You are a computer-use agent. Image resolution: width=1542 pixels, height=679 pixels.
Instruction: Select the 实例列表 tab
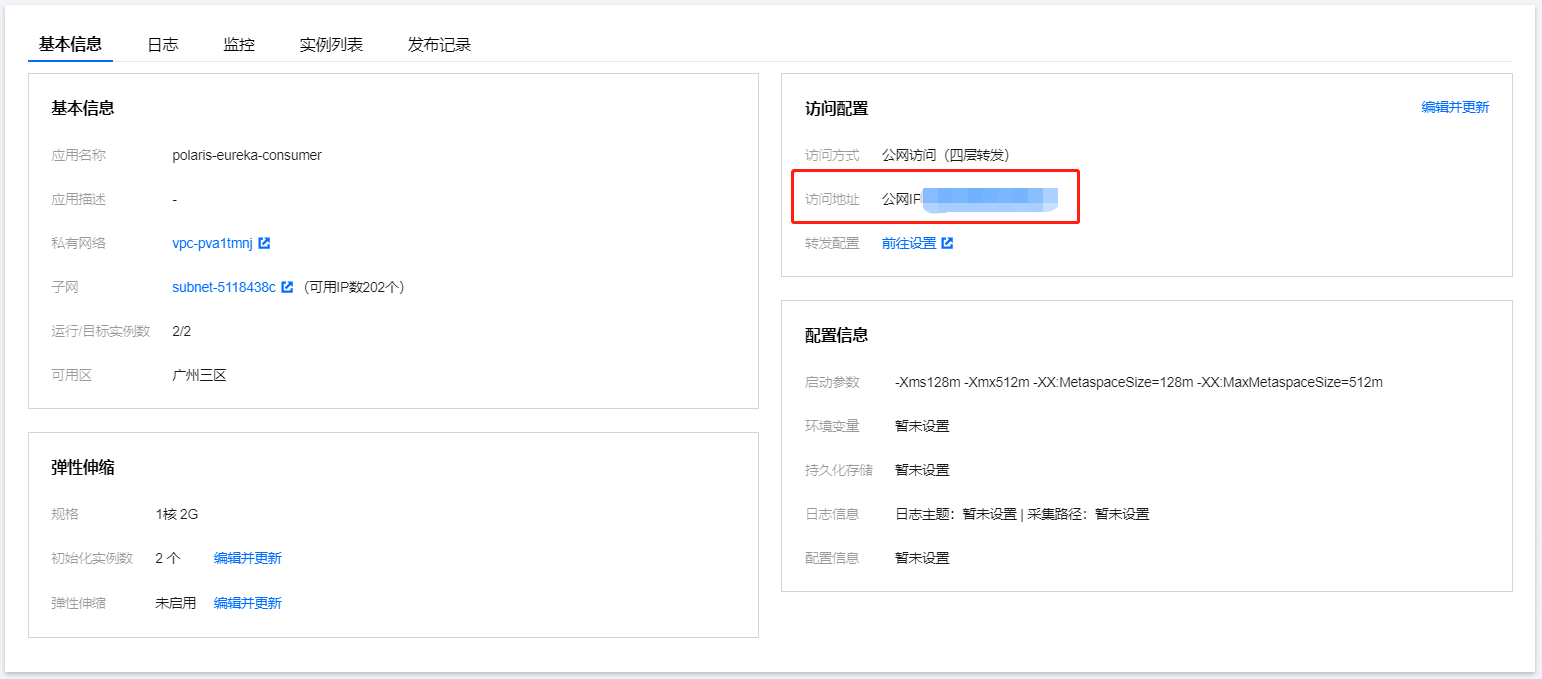(x=331, y=45)
